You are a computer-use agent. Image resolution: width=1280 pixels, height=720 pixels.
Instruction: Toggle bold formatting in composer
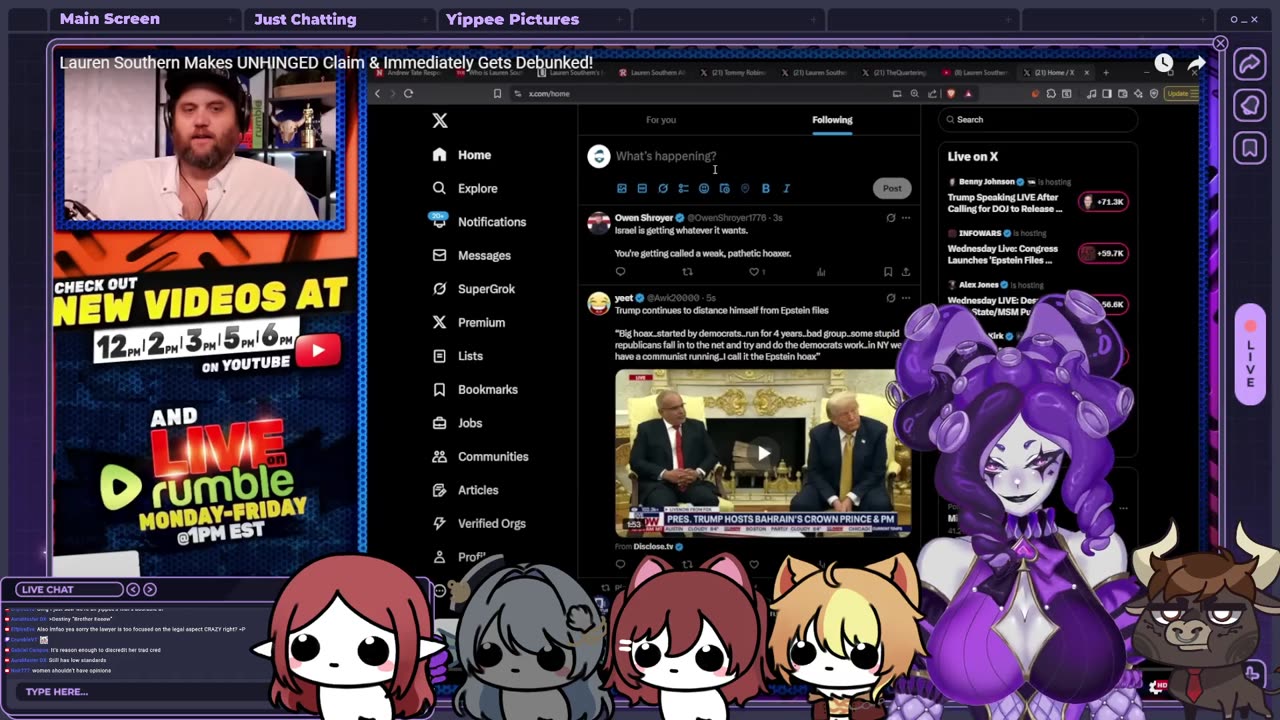pyautogui.click(x=766, y=188)
